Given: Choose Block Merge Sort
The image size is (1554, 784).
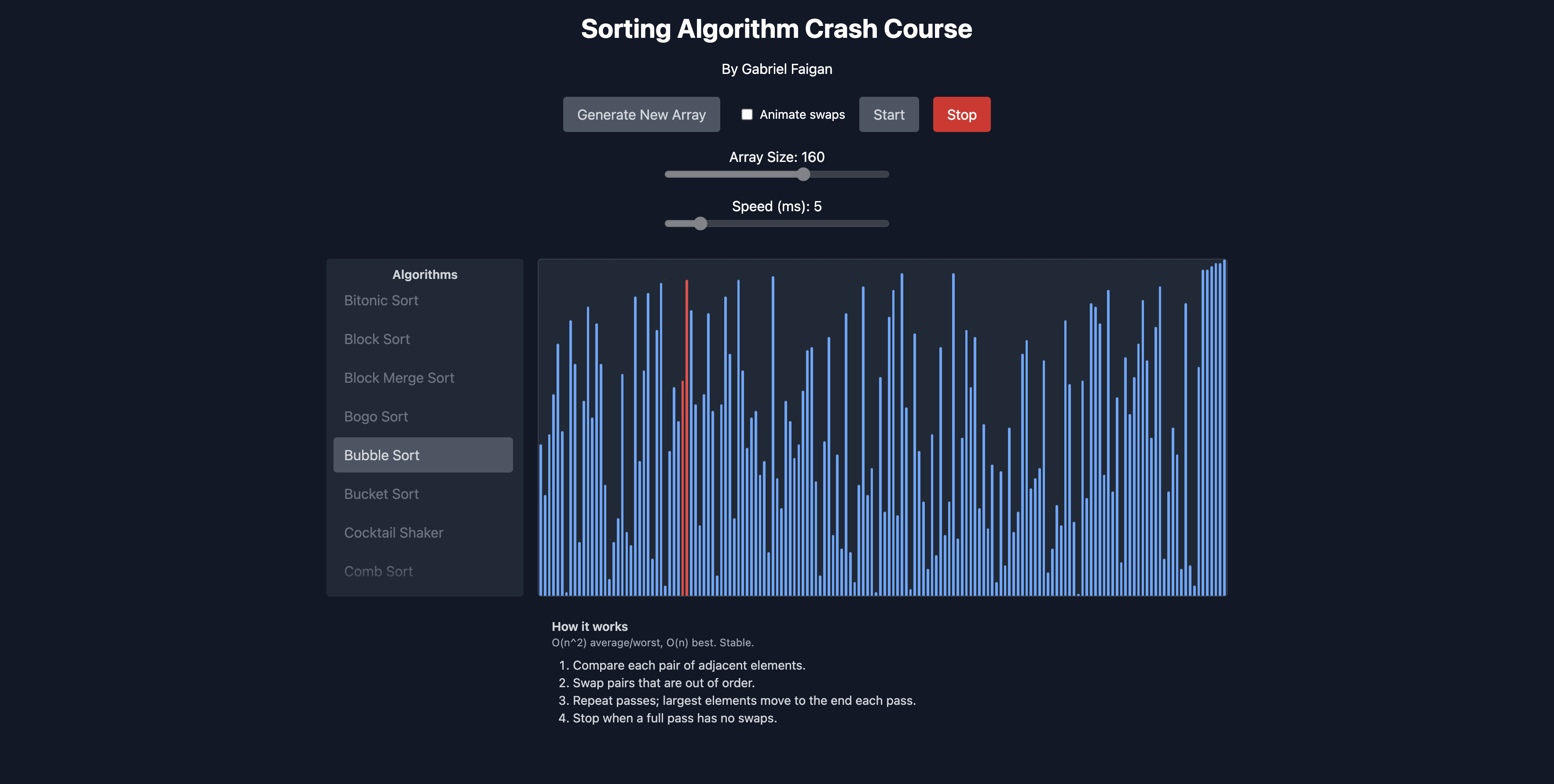Looking at the screenshot, I should [399, 377].
